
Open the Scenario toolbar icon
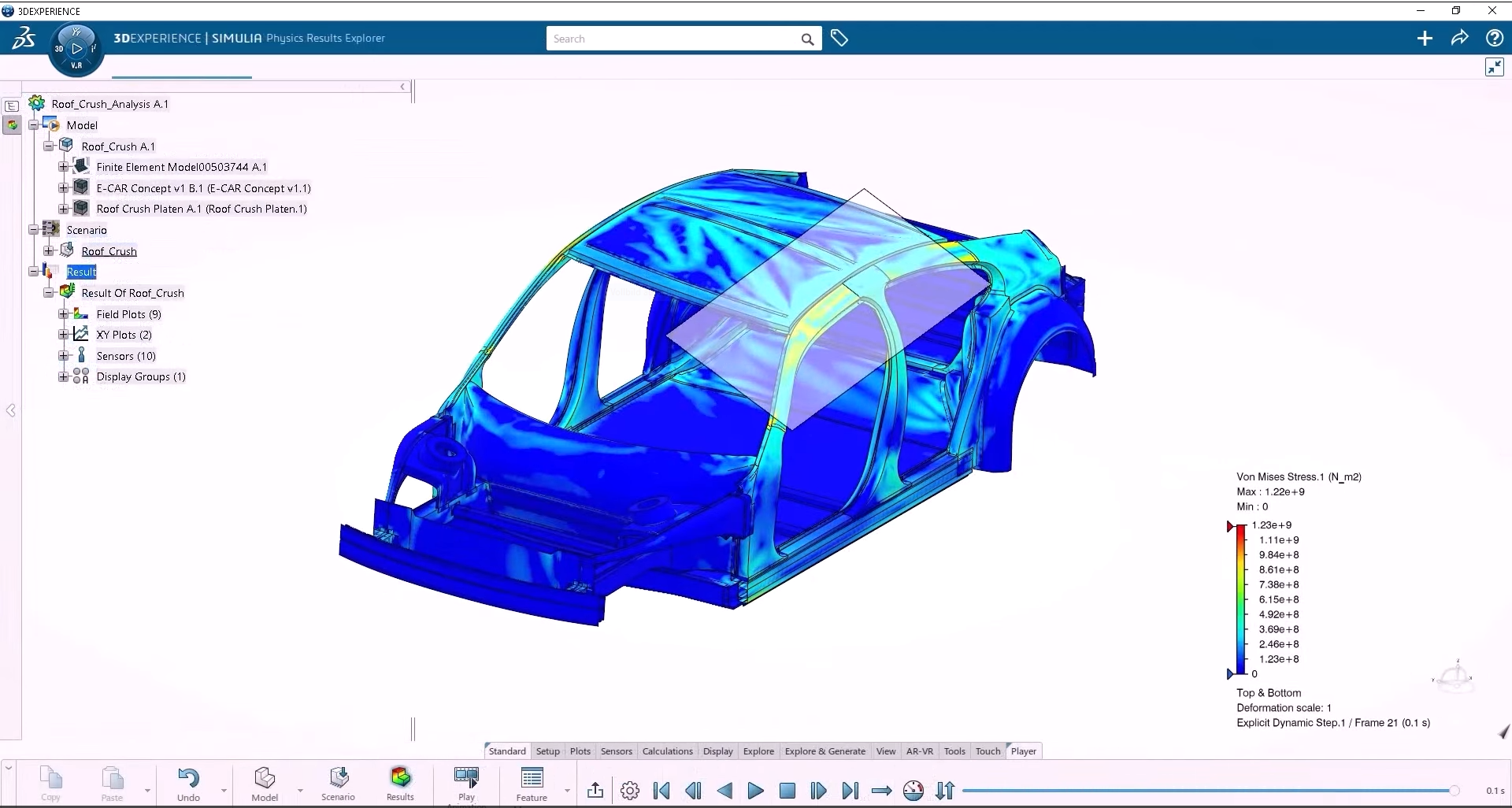[x=339, y=780]
